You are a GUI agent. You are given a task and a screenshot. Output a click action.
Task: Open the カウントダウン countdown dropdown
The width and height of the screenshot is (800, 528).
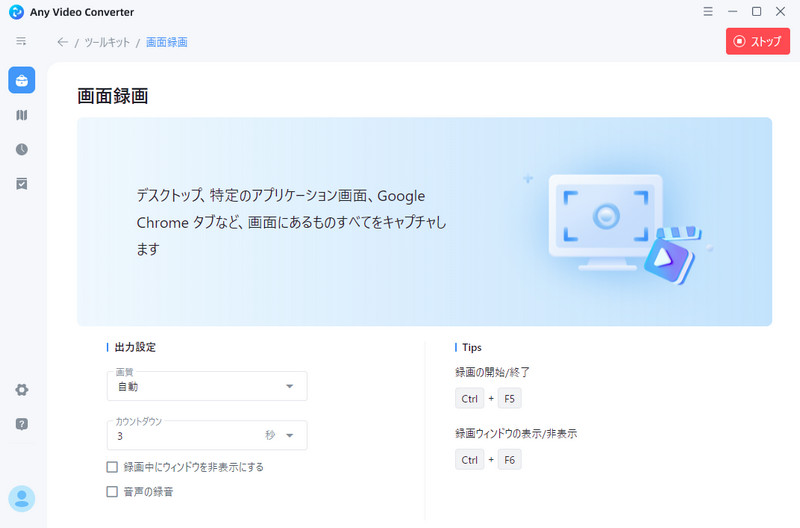[207, 435]
